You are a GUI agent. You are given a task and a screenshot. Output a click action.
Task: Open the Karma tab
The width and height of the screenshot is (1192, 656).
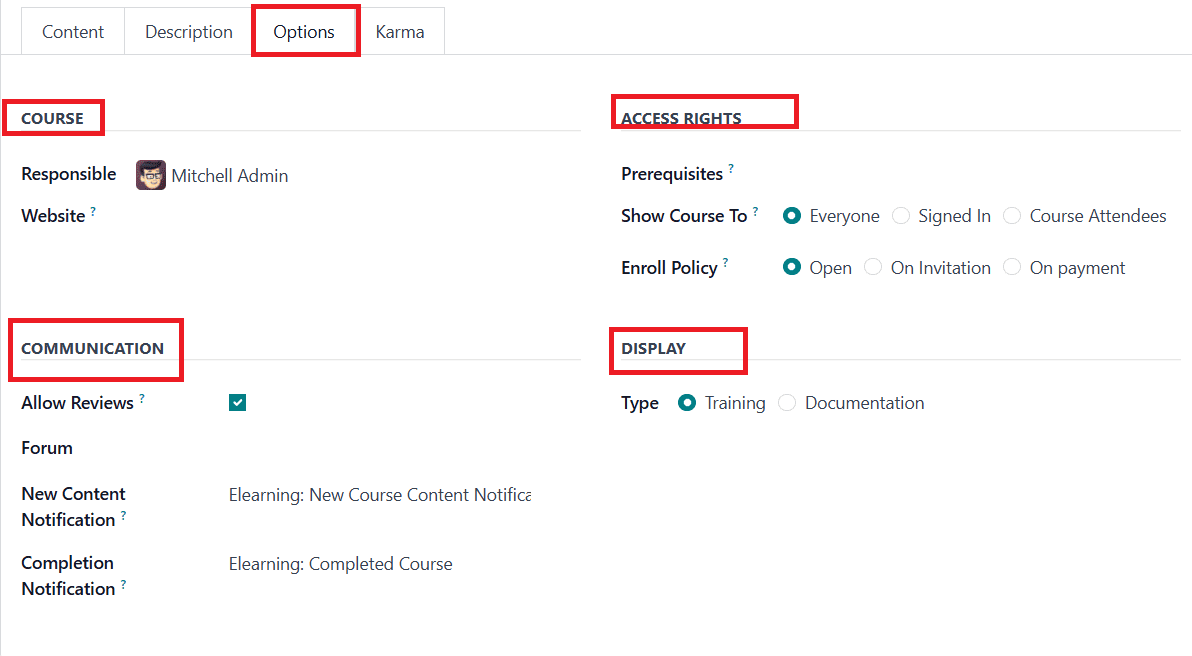point(400,32)
